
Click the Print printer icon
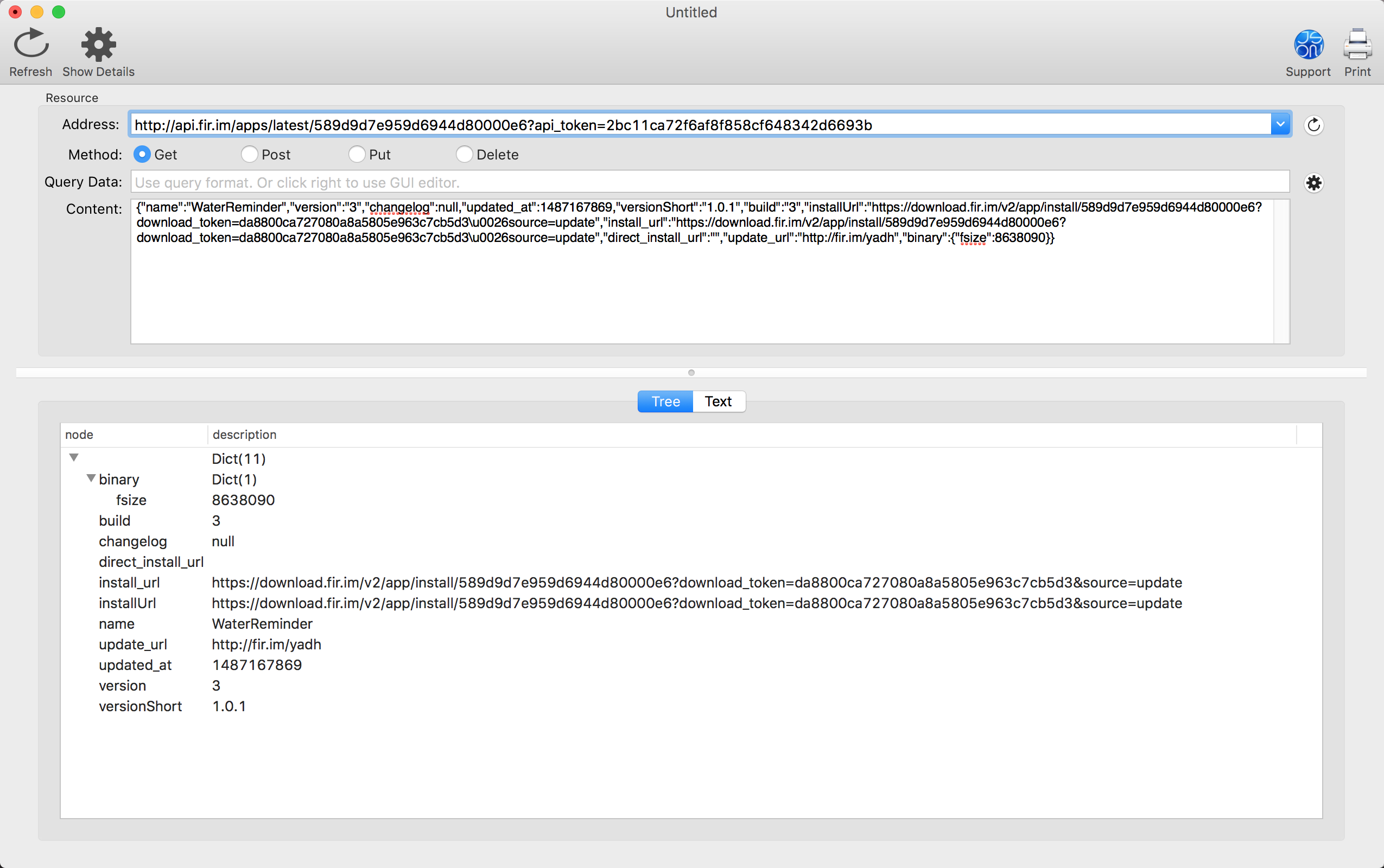click(1357, 44)
